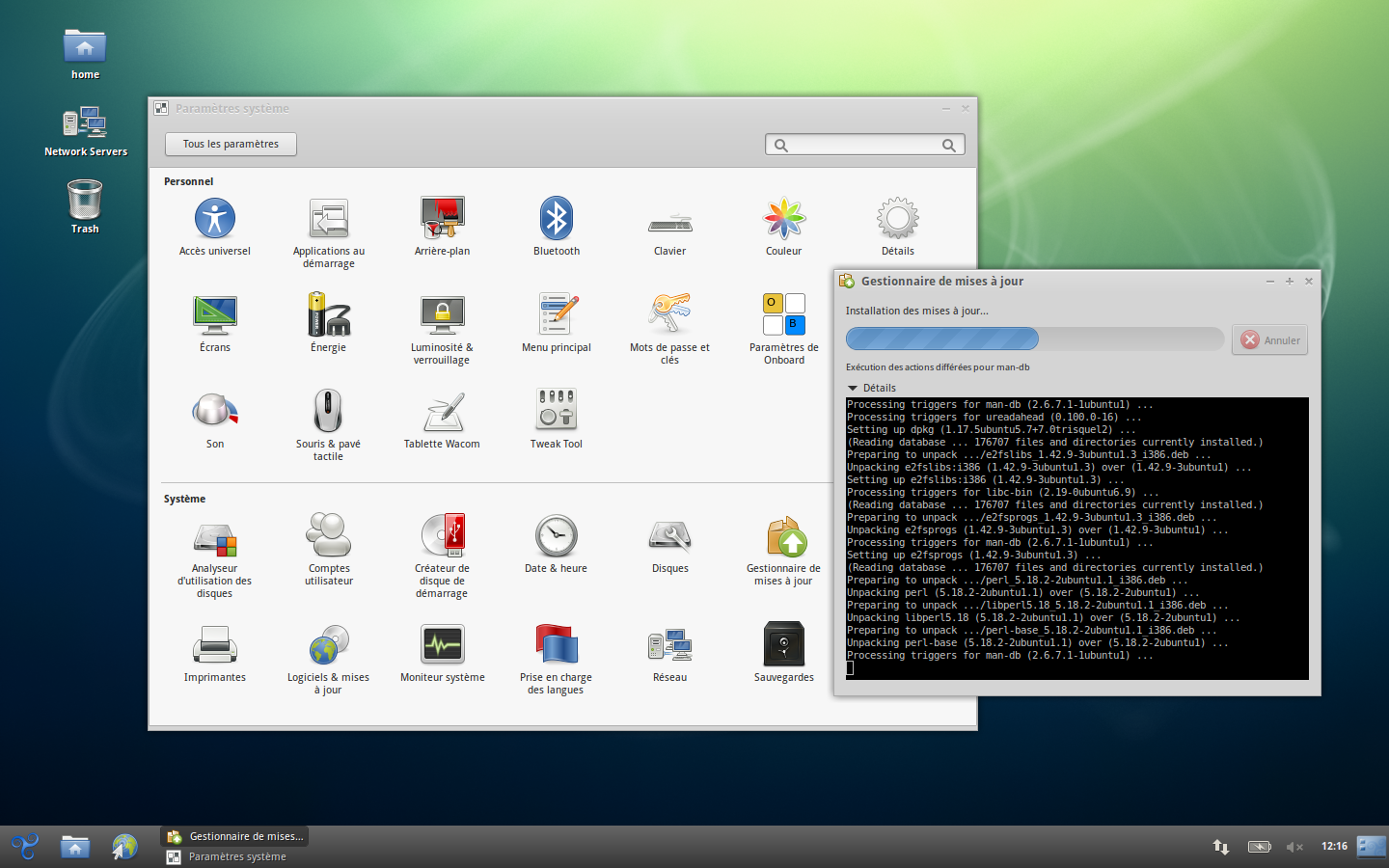Switch to Gestionnaire de mises... taskbar entry
This screenshot has width=1389, height=868.
[235, 836]
